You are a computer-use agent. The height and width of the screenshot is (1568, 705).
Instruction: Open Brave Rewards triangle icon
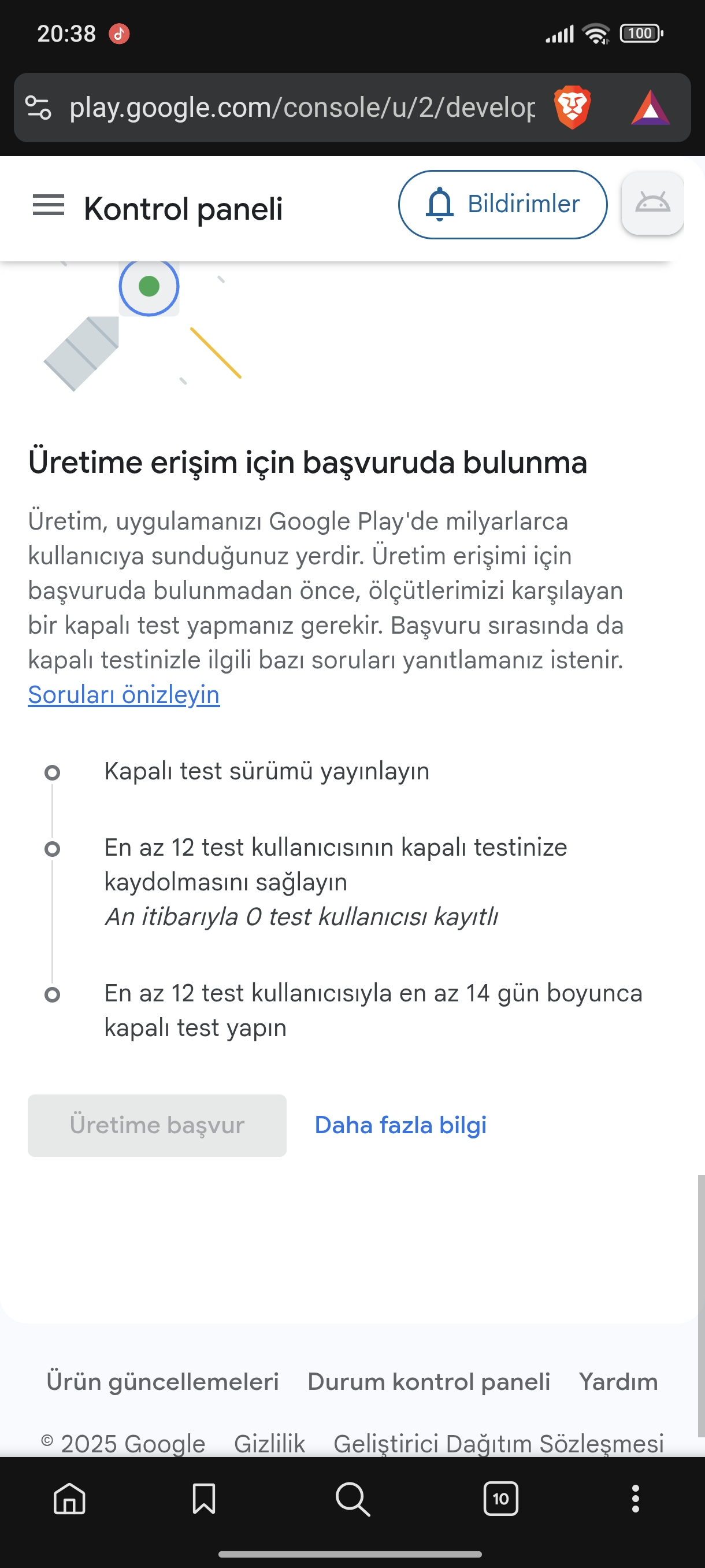[x=650, y=108]
